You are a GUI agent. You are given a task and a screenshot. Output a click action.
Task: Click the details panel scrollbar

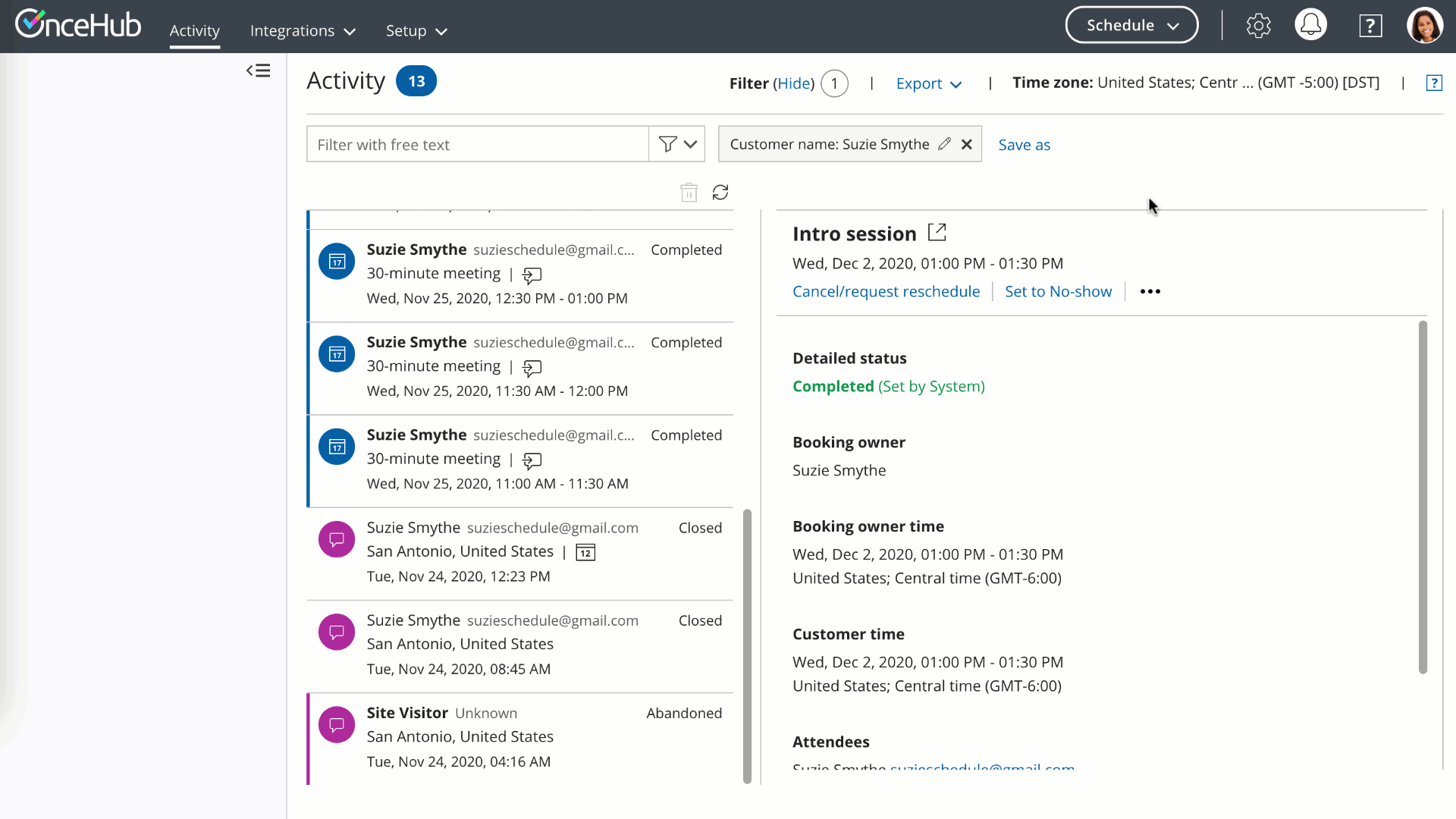tap(1423, 497)
